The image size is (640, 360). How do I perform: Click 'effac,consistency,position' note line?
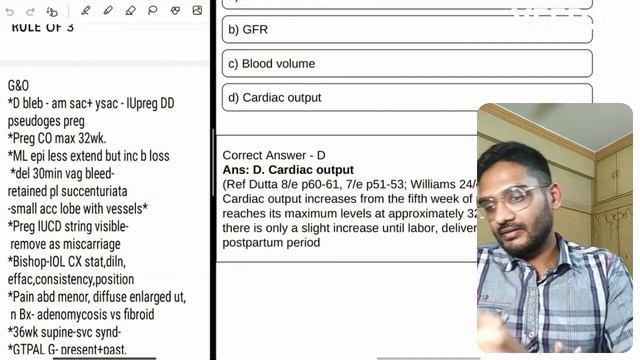(x=71, y=279)
